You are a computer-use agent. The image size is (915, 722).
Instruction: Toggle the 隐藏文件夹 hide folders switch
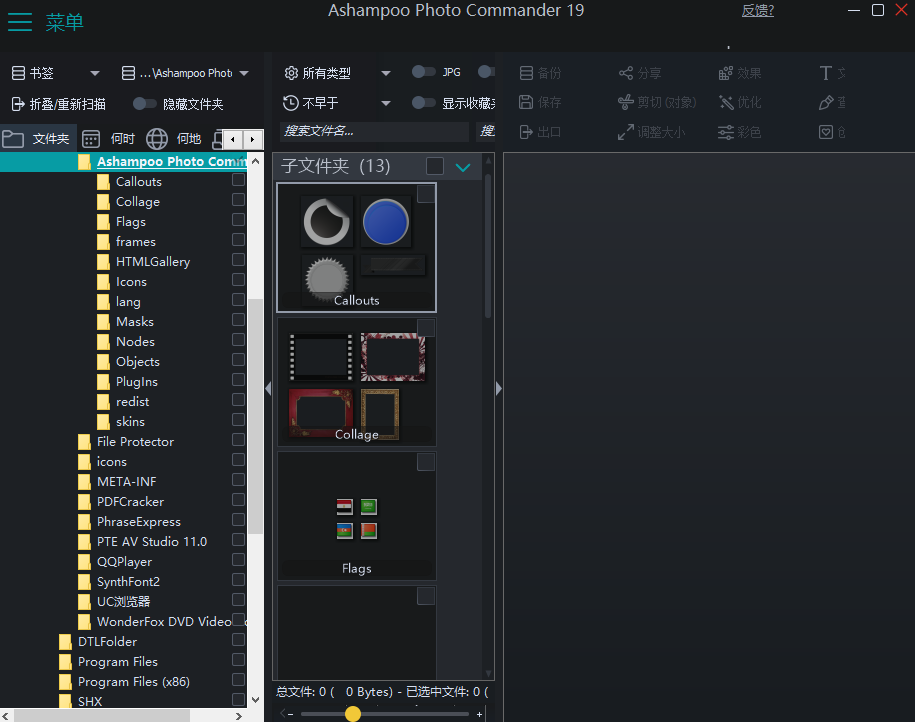(144, 104)
